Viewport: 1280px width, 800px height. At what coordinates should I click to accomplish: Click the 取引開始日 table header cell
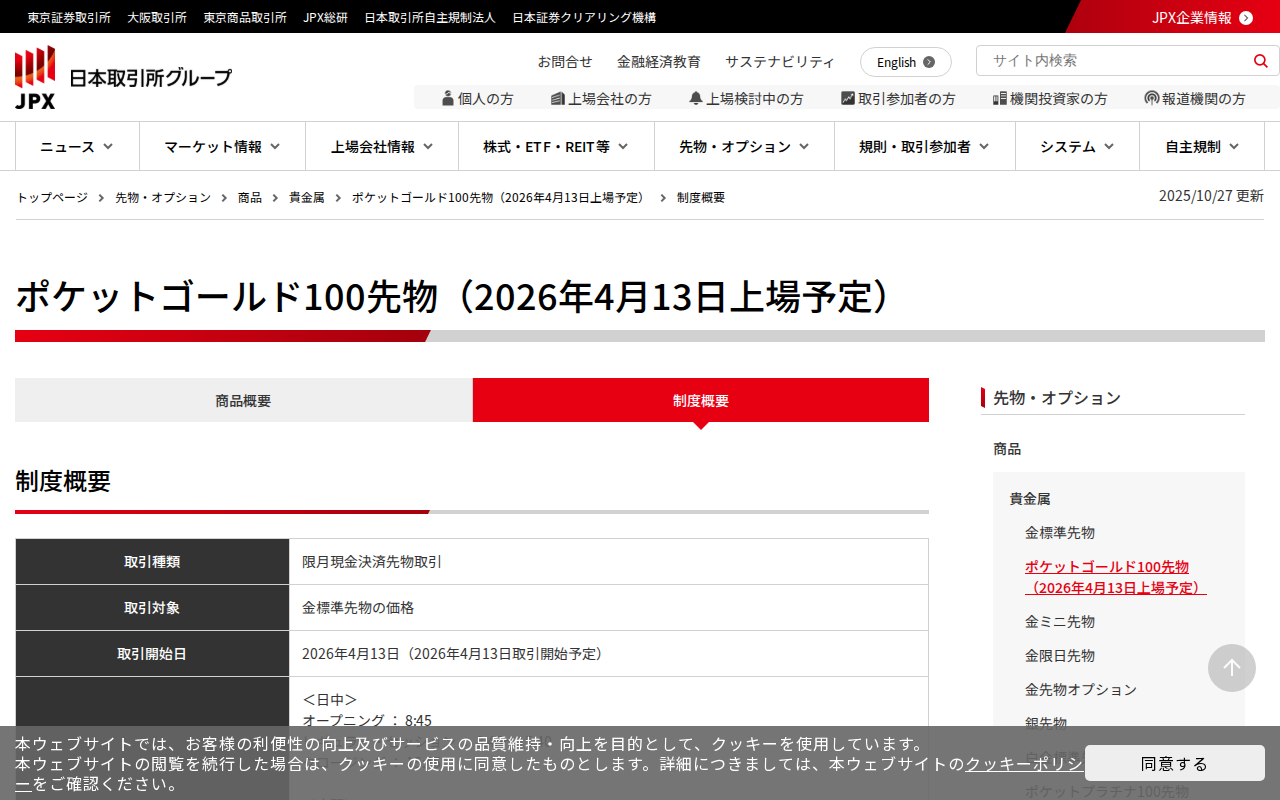152,654
